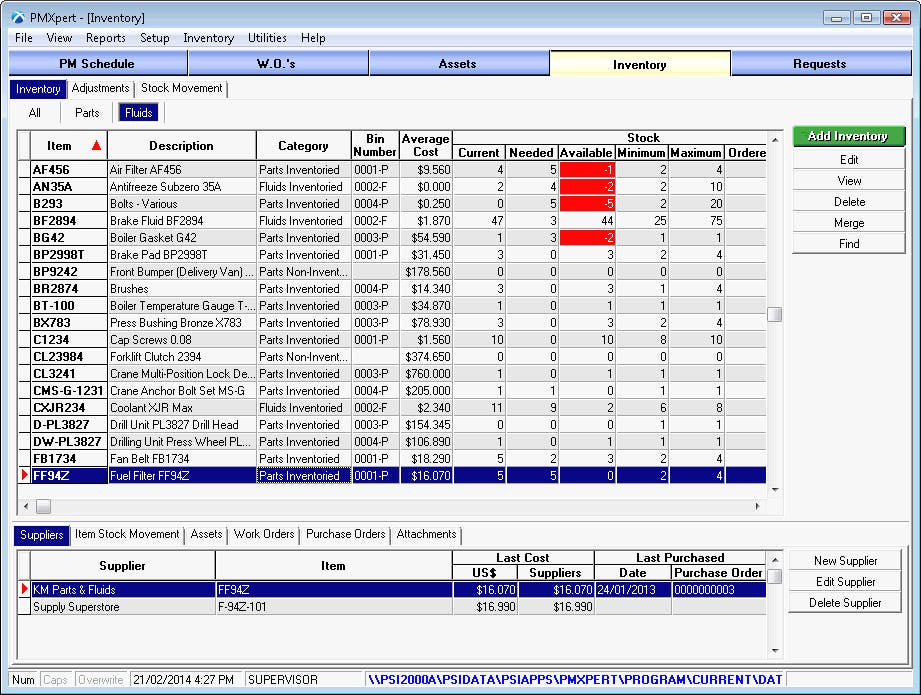Click the inventory grid vertical scrollbar thumb
The width and height of the screenshot is (921, 695).
(775, 314)
